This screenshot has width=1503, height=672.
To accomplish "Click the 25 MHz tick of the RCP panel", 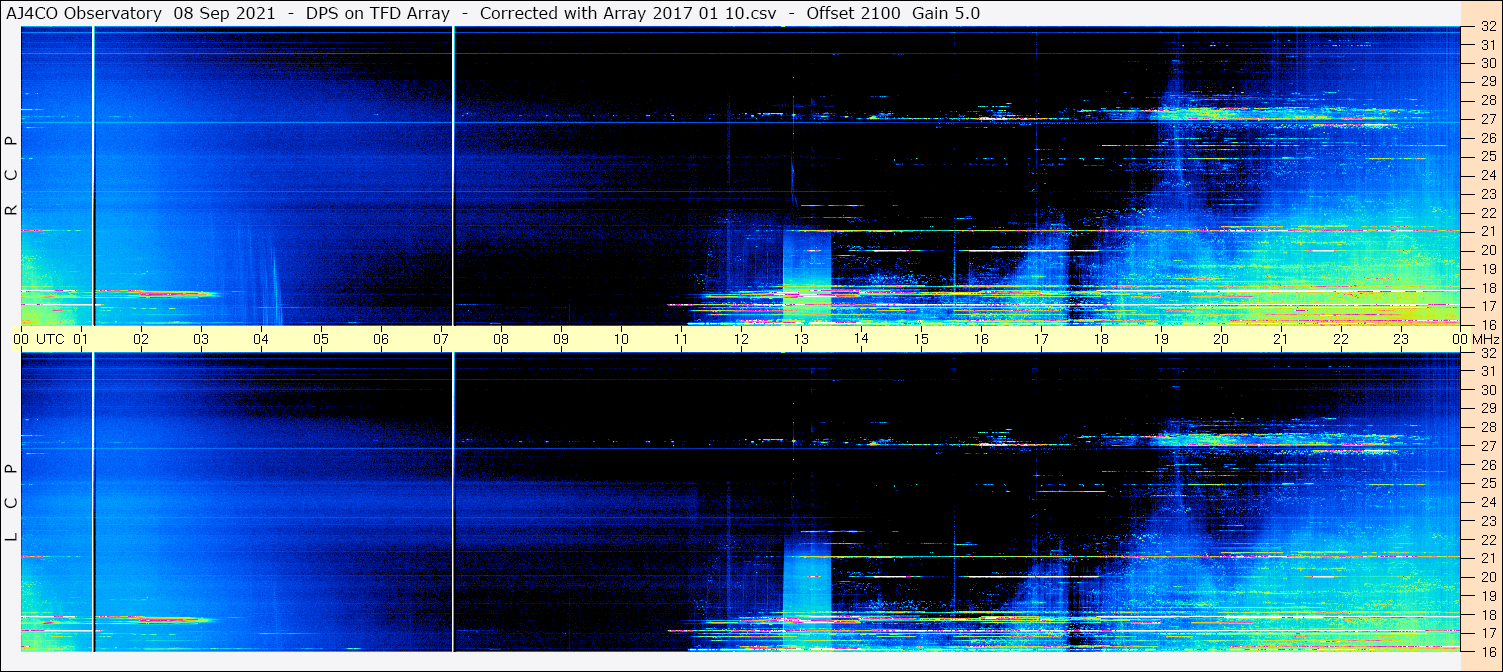I will pos(1487,157).
